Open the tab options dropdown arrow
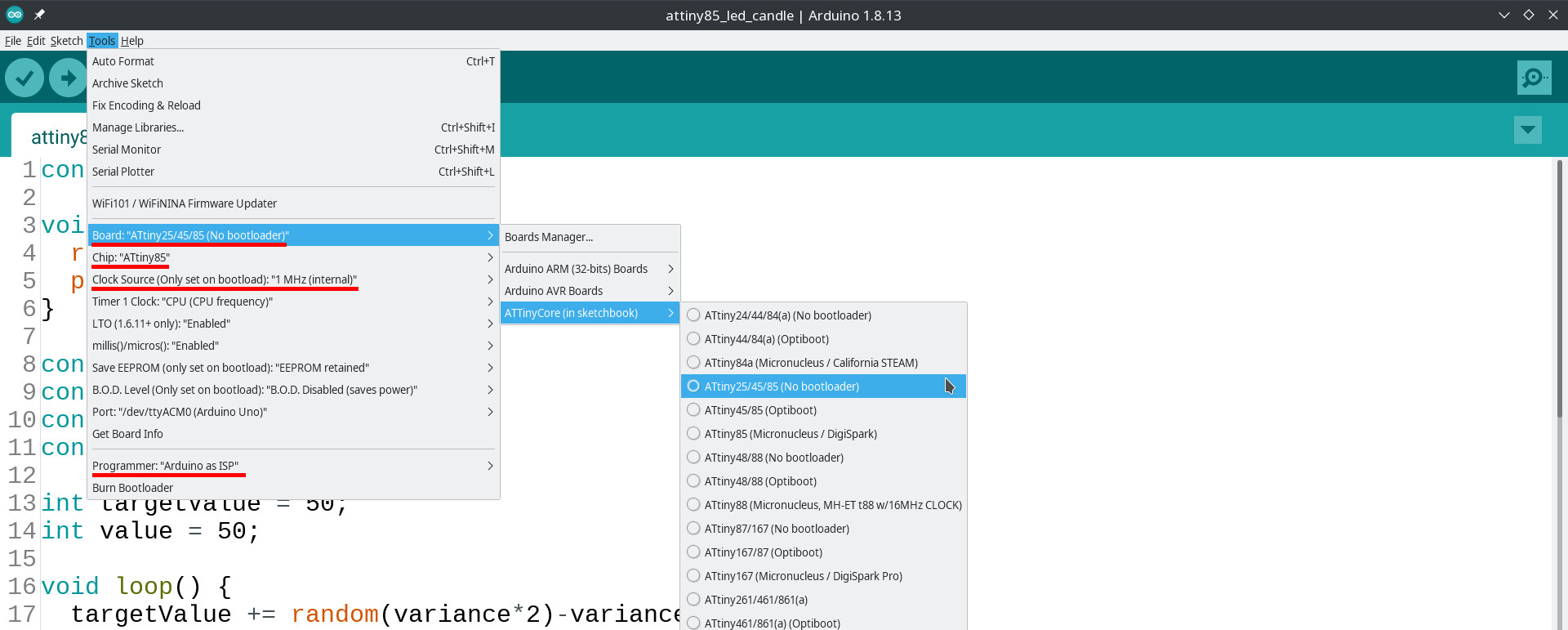 point(1527,130)
